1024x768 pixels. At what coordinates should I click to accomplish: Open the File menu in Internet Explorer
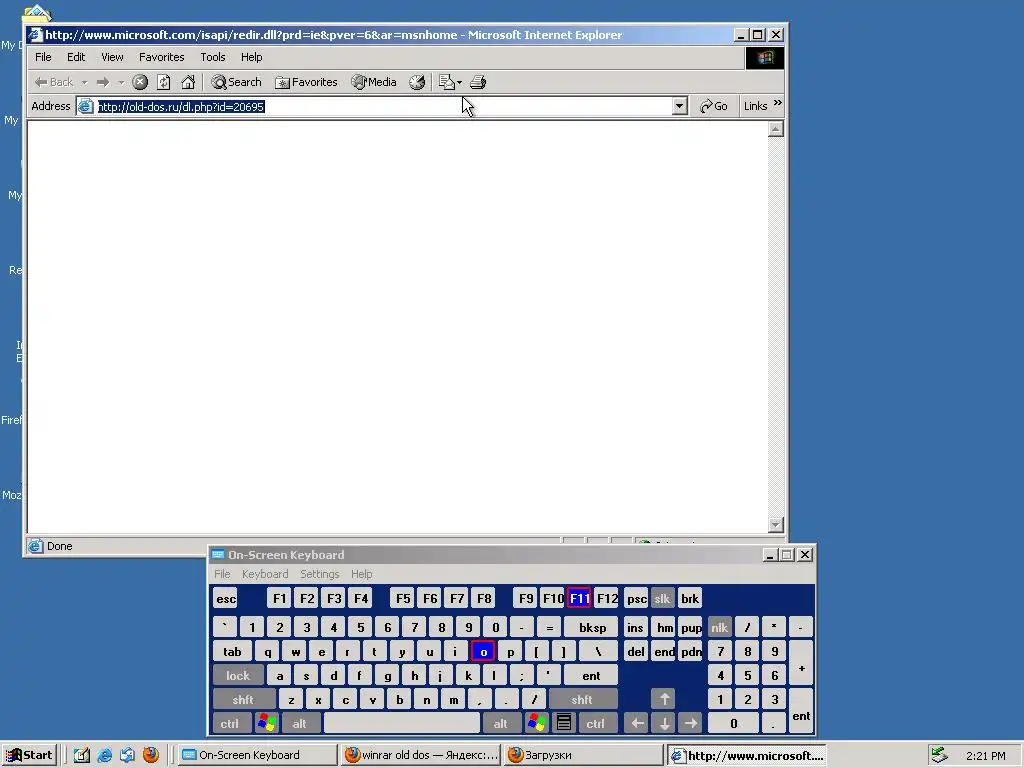(x=43, y=57)
